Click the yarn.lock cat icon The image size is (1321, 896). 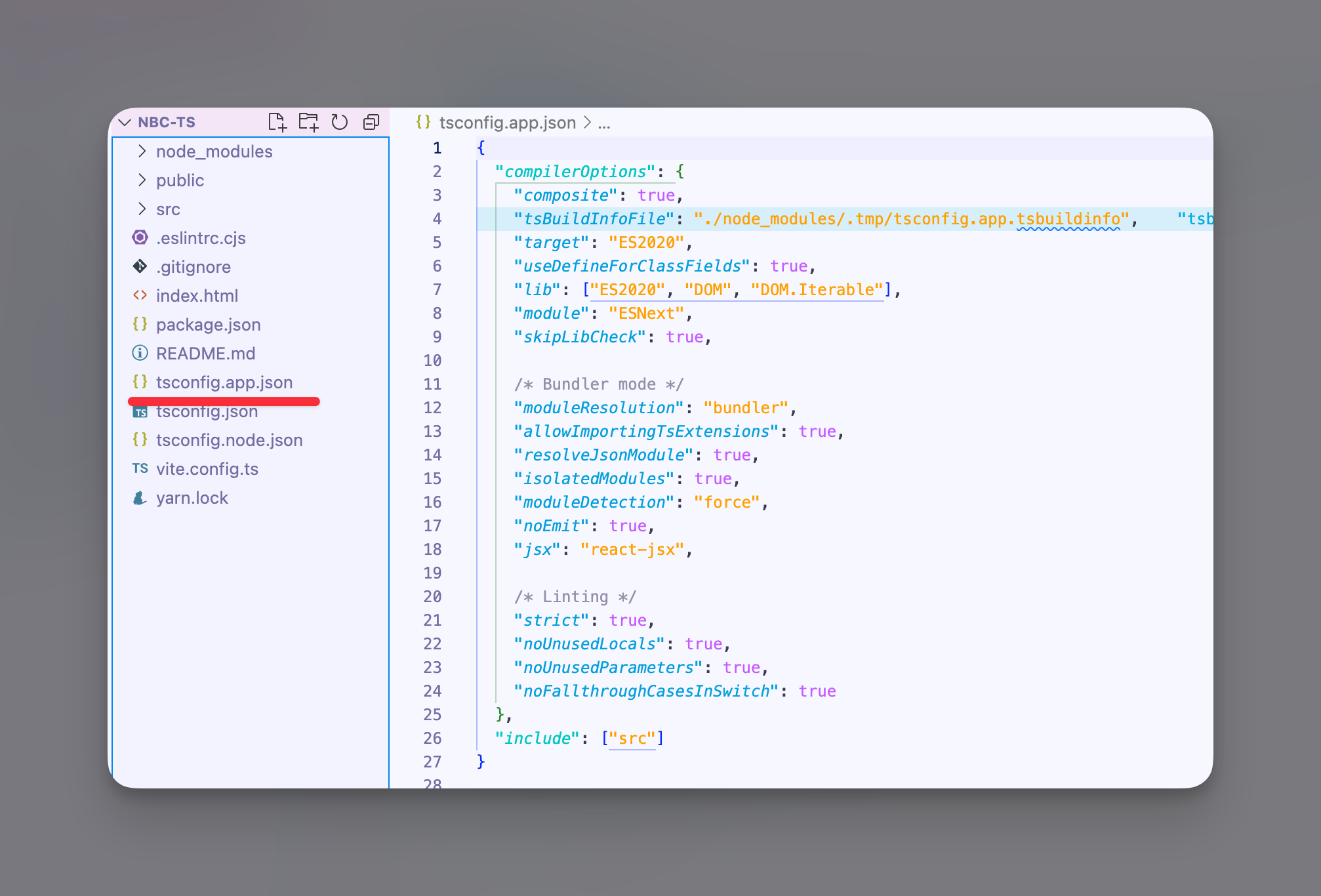[140, 498]
